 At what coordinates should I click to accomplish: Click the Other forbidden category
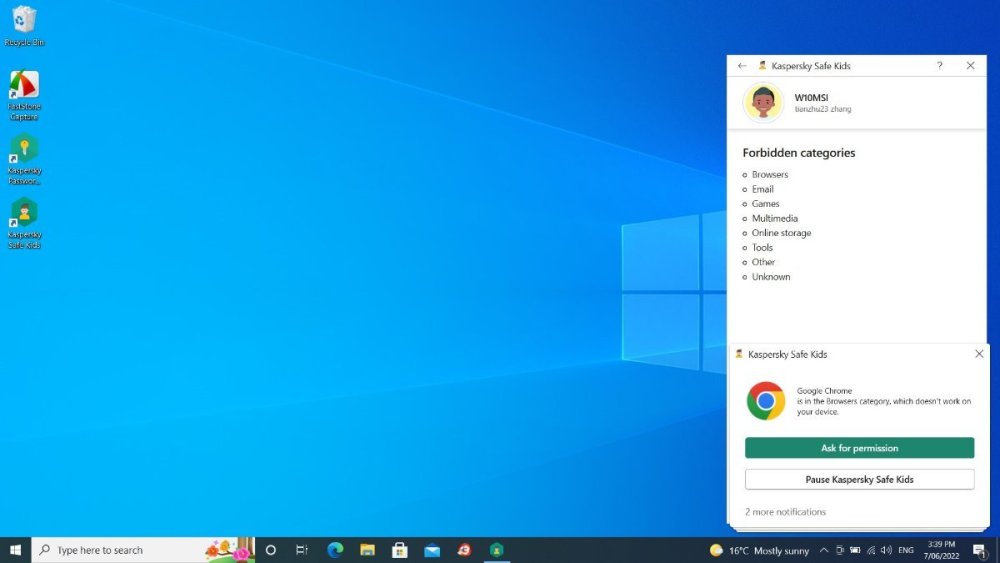[763, 263]
